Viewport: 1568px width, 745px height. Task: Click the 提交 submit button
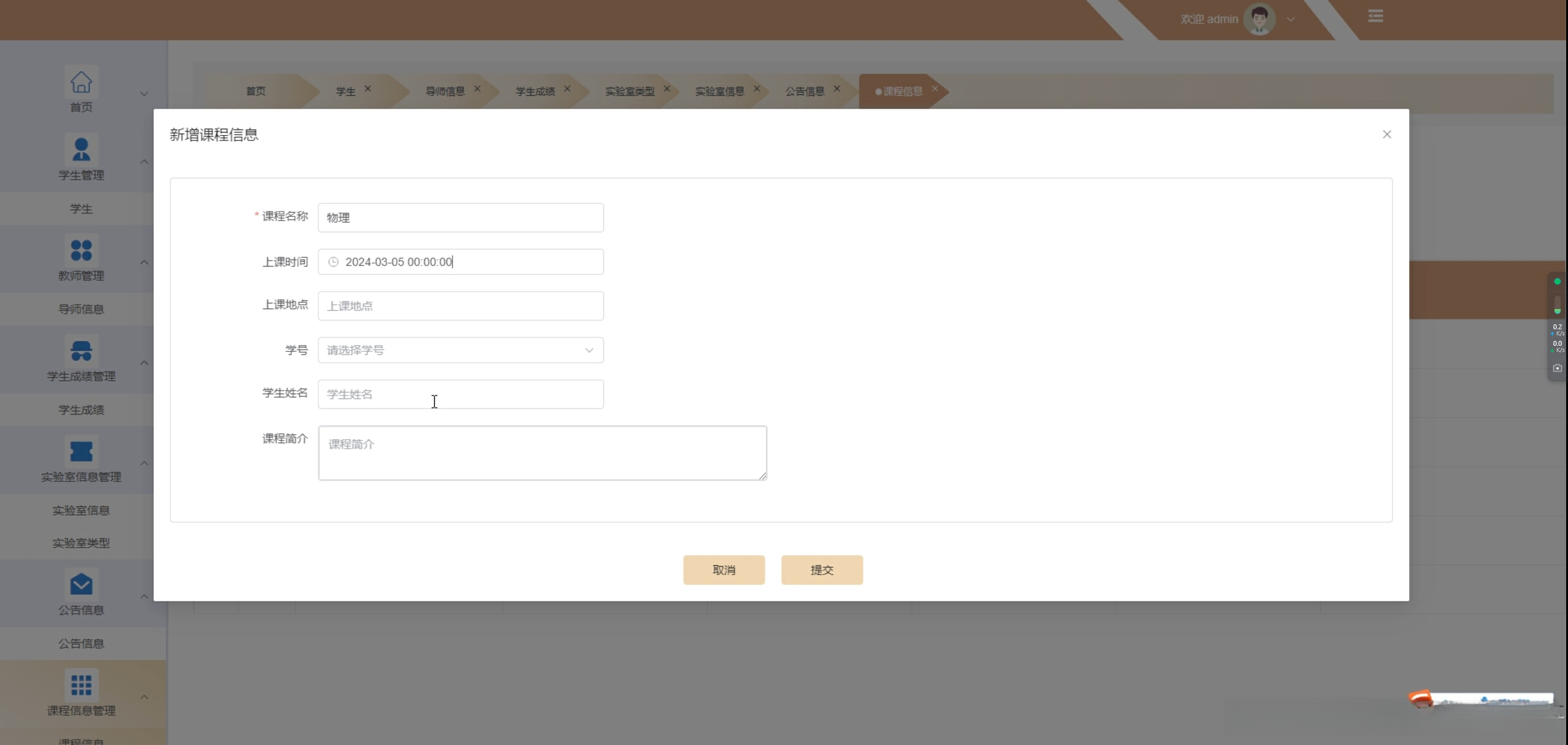821,570
